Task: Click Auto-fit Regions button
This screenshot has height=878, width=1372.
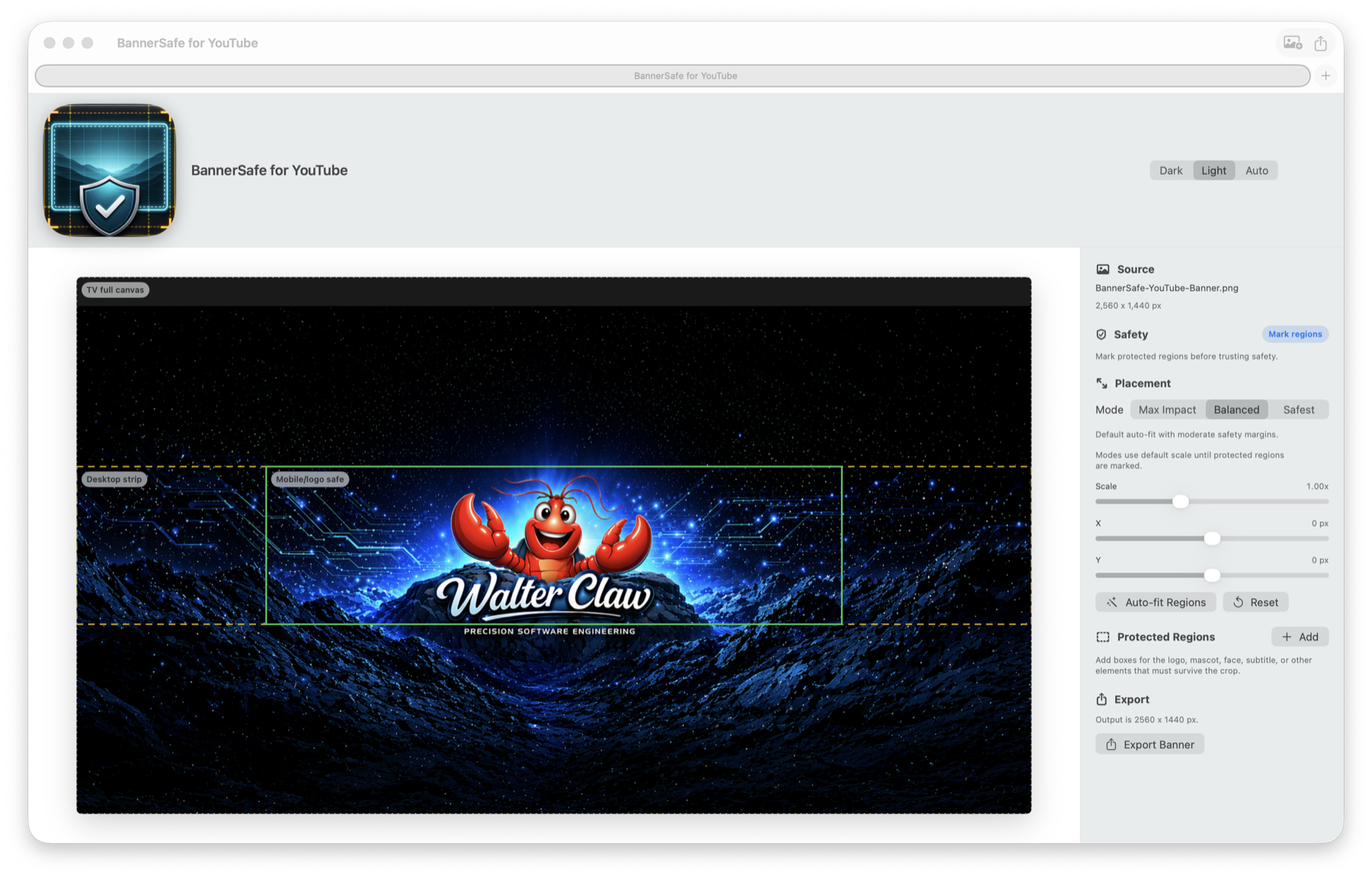Action: 1156,602
